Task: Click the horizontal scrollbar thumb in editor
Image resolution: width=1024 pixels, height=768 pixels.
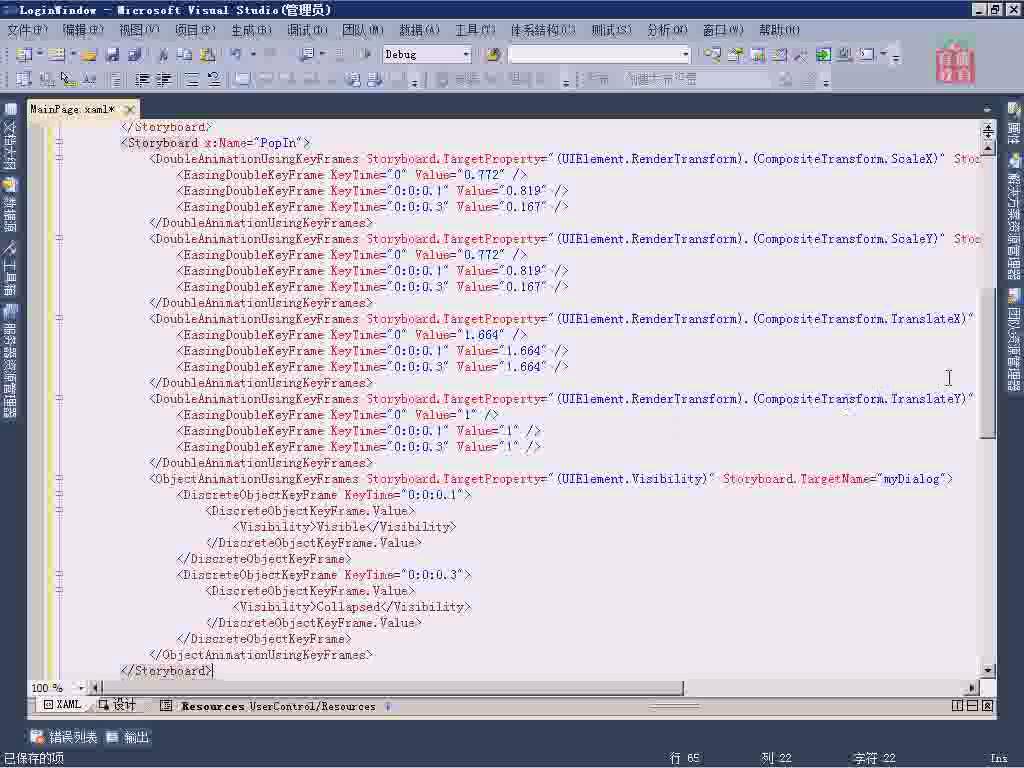Action: click(x=392, y=687)
